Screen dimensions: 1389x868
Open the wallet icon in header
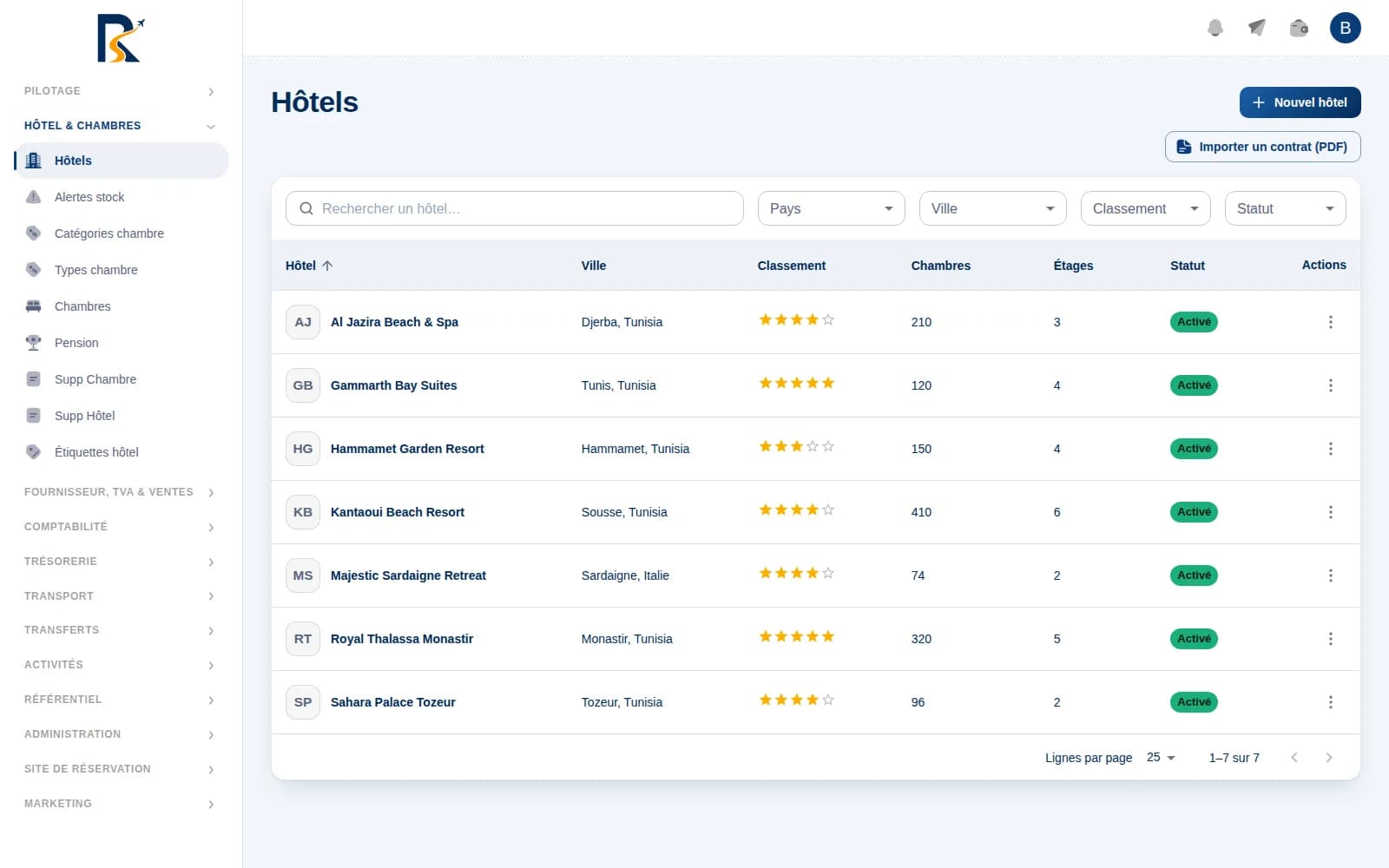point(1299,28)
